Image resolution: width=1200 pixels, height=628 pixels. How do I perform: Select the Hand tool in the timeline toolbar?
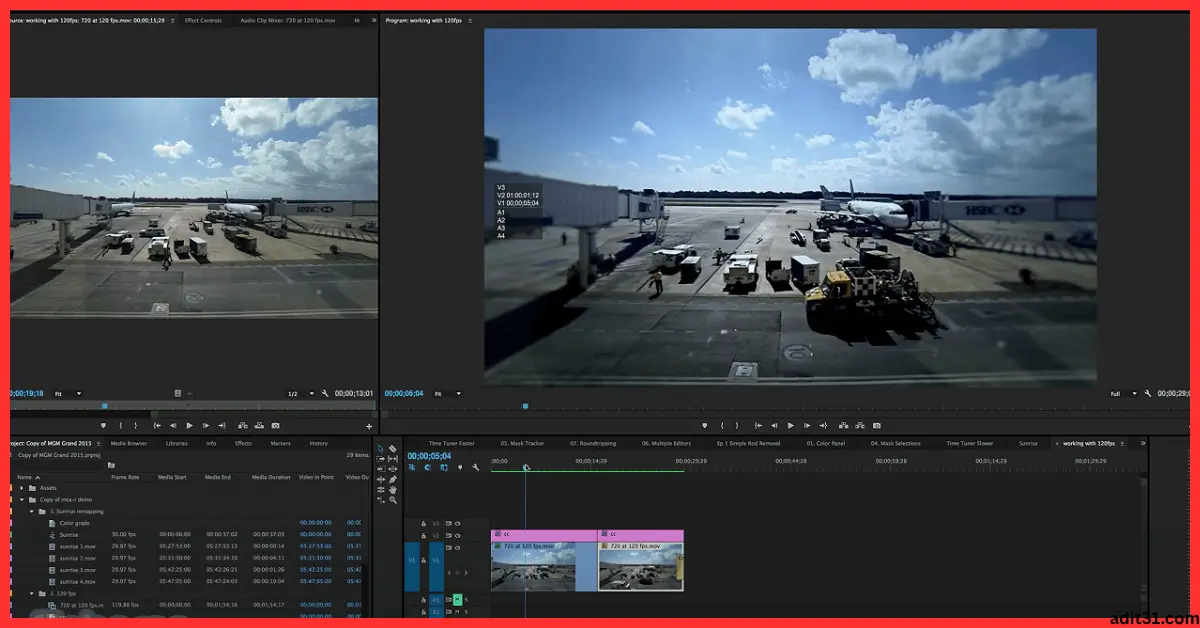(x=392, y=490)
